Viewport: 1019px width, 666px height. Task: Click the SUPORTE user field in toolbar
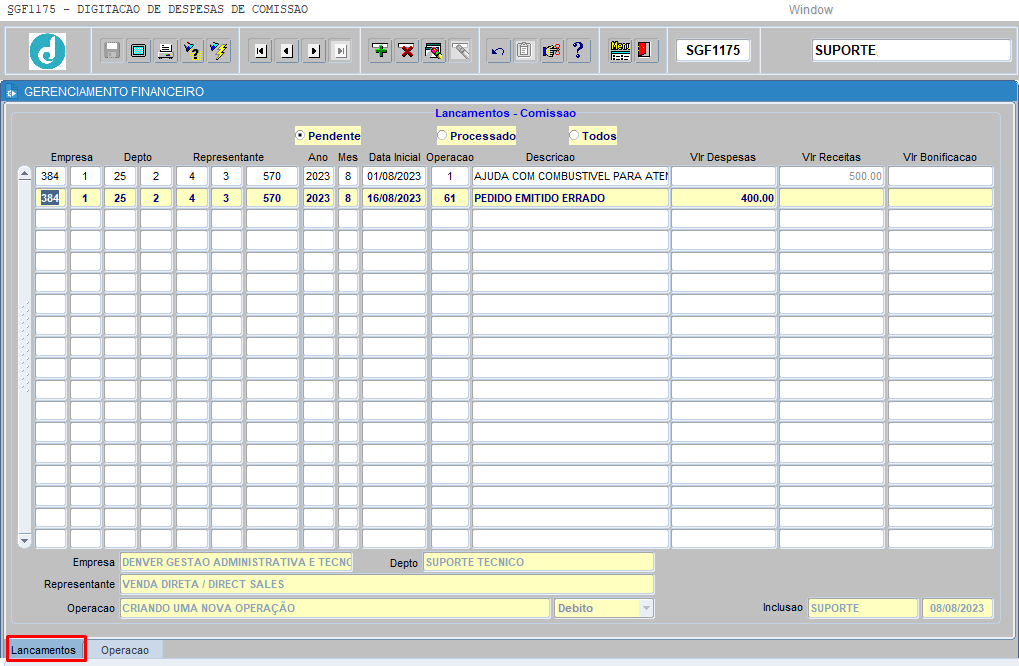(x=911, y=50)
